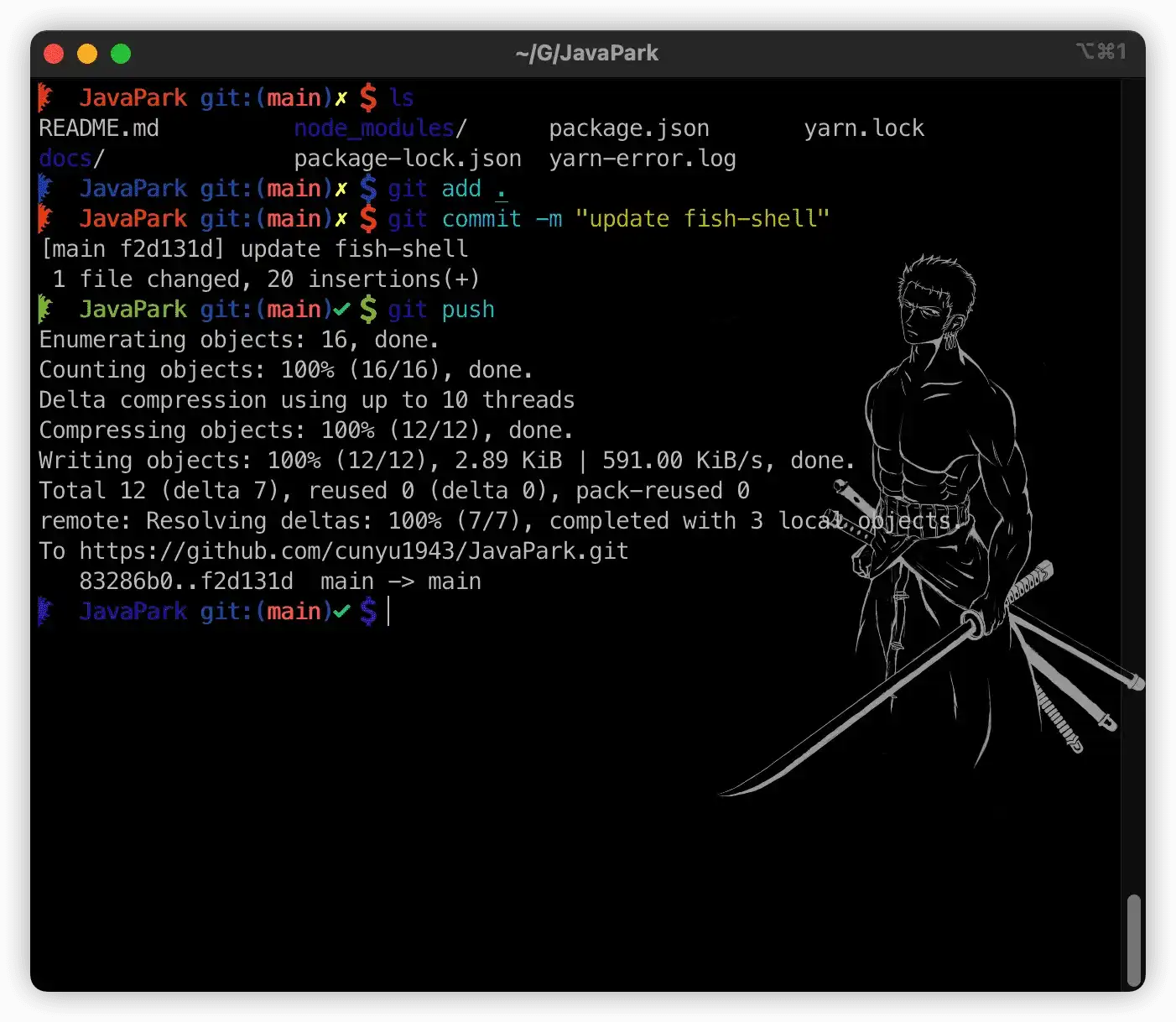Click the red fish icon on the ls prompt line
The height and width of the screenshot is (1022, 1176).
[x=45, y=98]
